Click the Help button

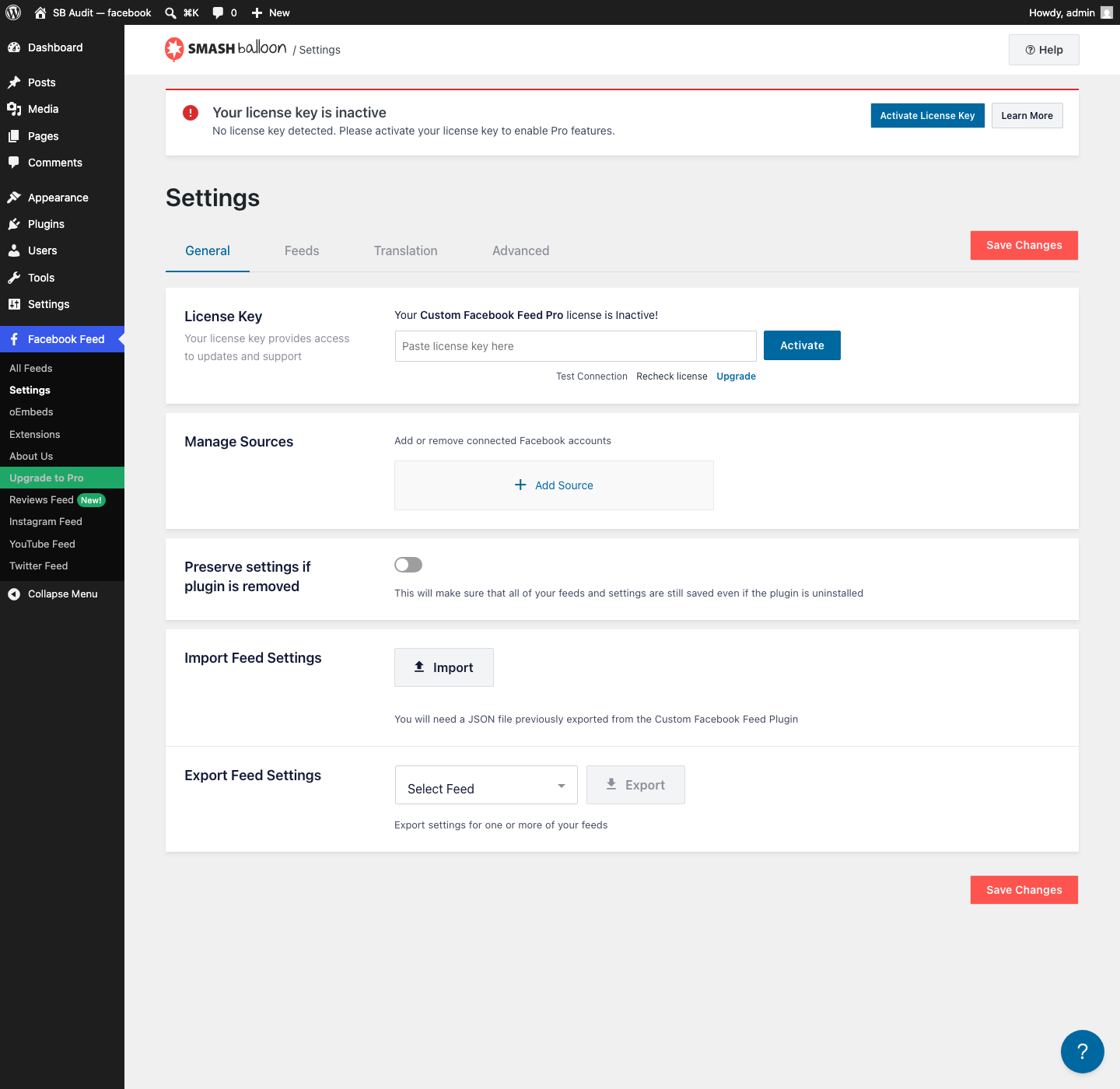(1044, 50)
